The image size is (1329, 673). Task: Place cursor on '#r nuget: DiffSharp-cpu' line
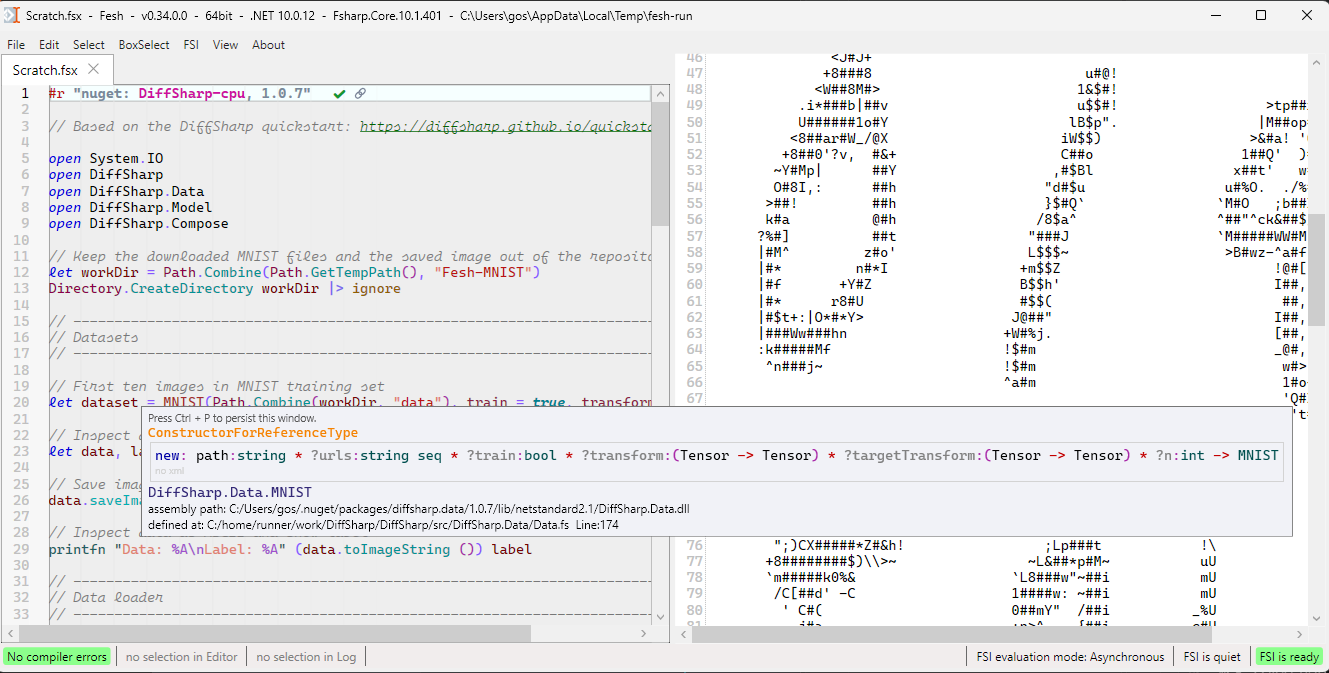tap(180, 93)
